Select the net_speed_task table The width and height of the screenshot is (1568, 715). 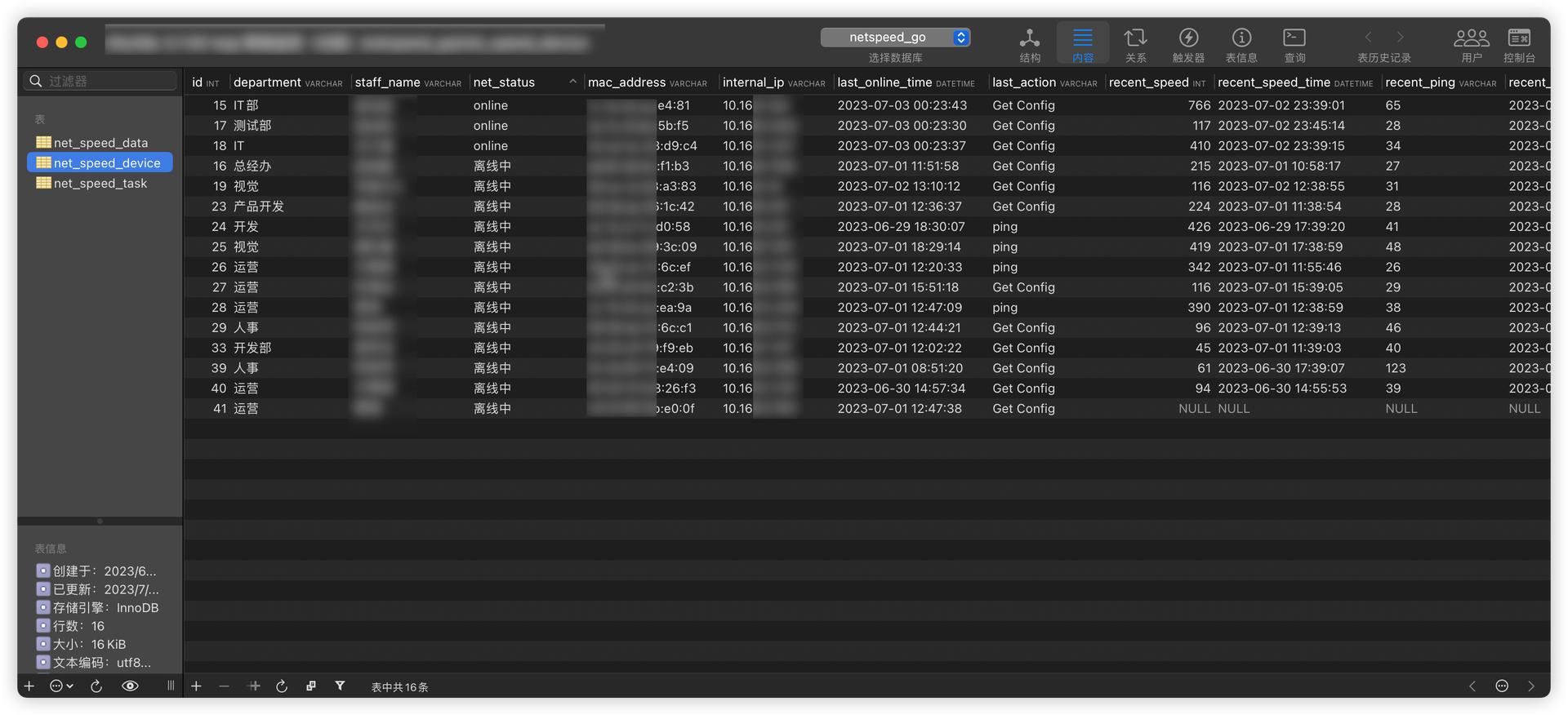point(100,184)
